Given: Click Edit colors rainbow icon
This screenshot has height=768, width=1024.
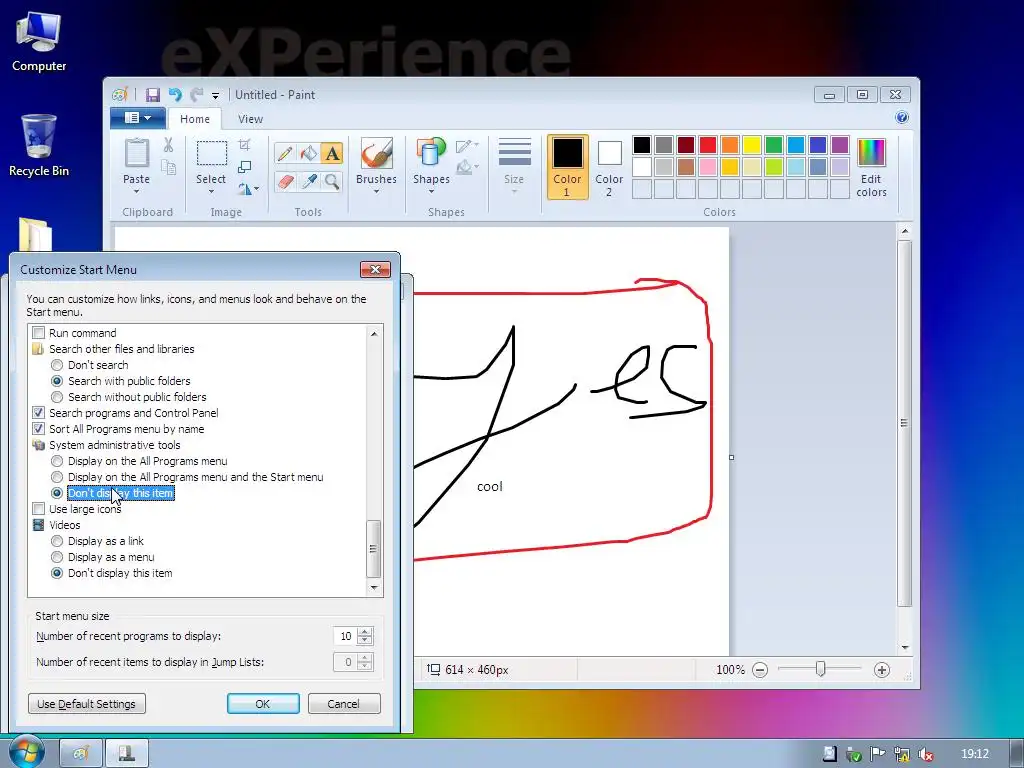Looking at the screenshot, I should click(x=871, y=154).
